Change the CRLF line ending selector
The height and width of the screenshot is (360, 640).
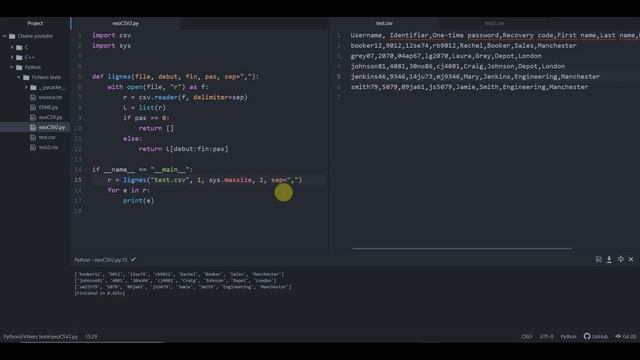pos(527,337)
